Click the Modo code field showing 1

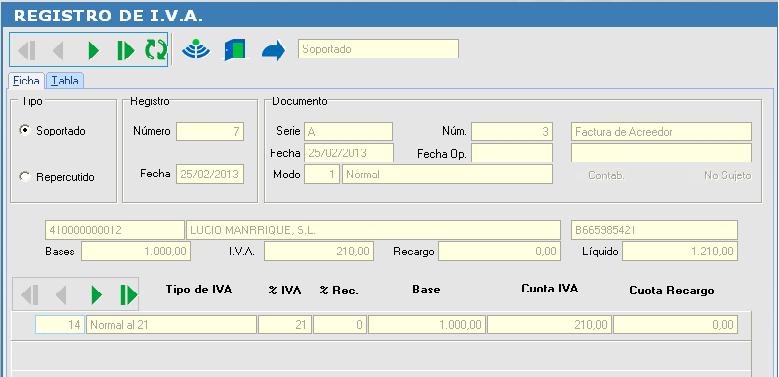pyautogui.click(x=322, y=174)
